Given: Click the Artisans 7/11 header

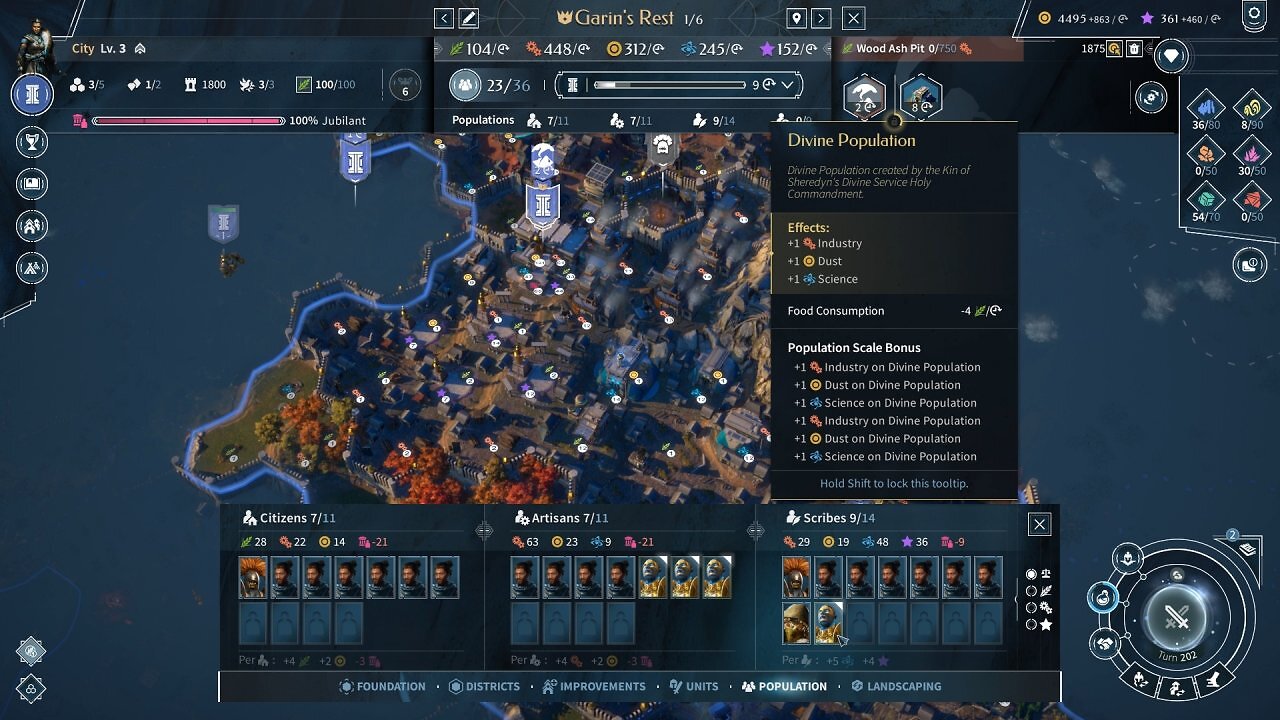Looking at the screenshot, I should tap(561, 518).
